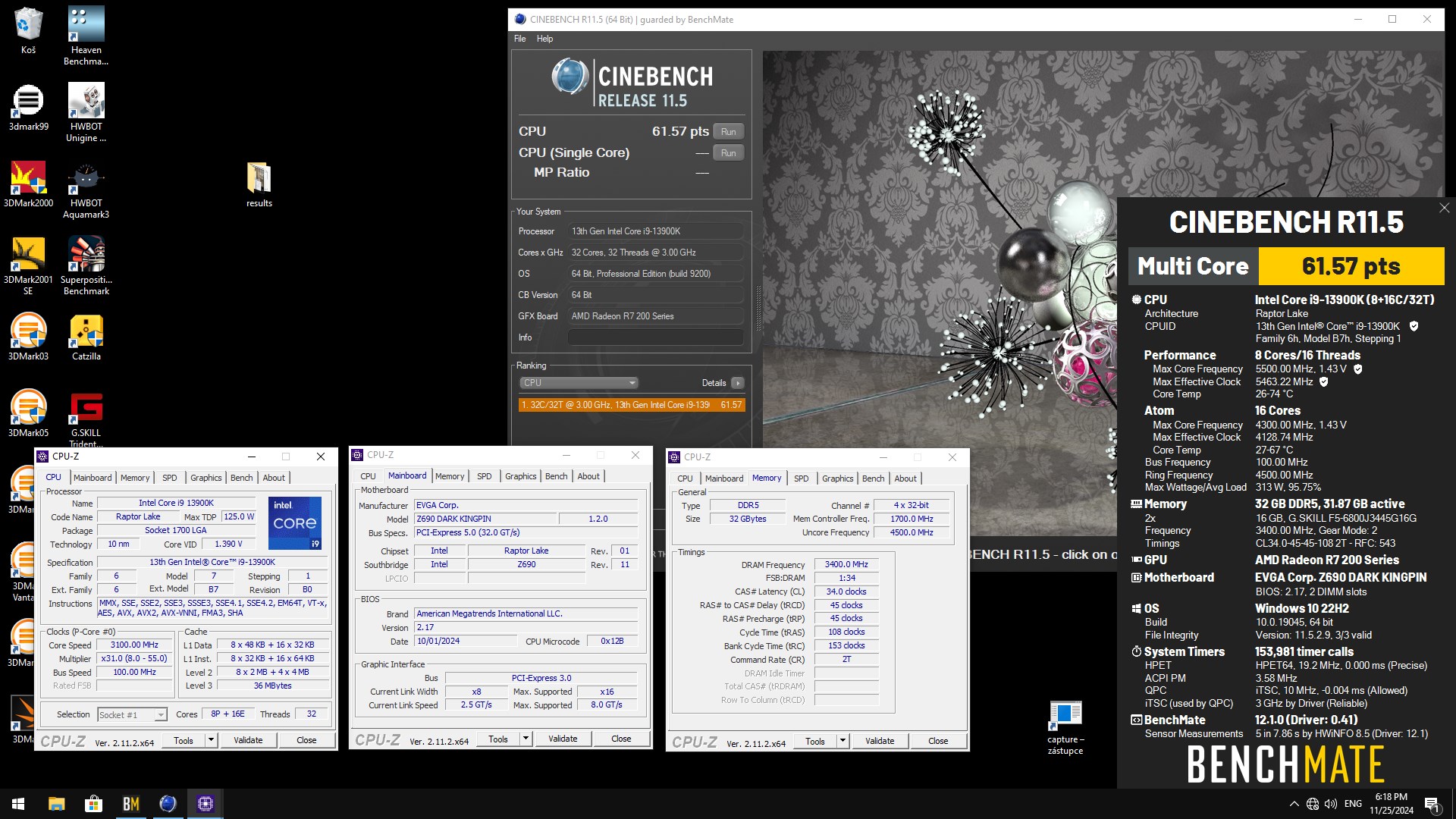The image size is (1456, 819).
Task: Click Validate in first CPU-Z window
Action: point(248,741)
